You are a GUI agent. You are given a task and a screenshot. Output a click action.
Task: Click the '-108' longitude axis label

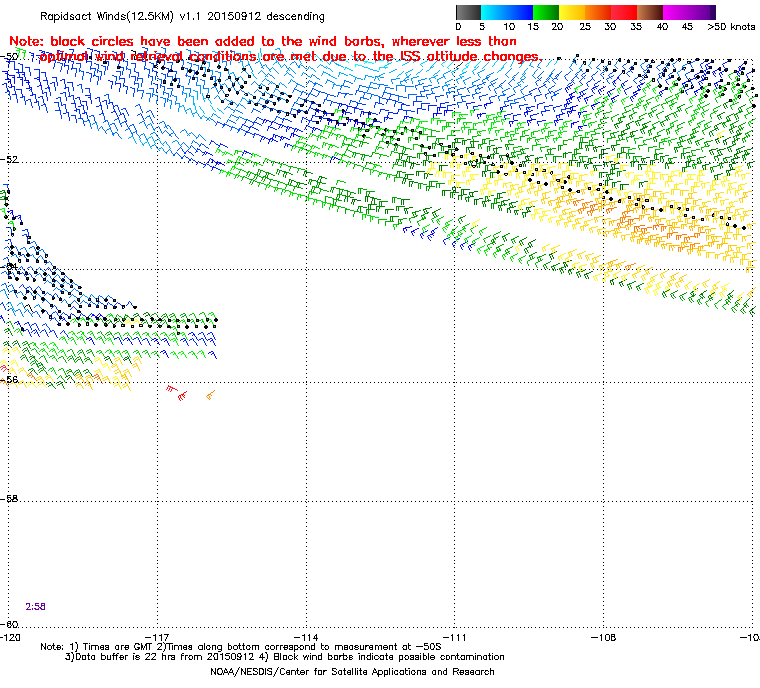point(603,637)
